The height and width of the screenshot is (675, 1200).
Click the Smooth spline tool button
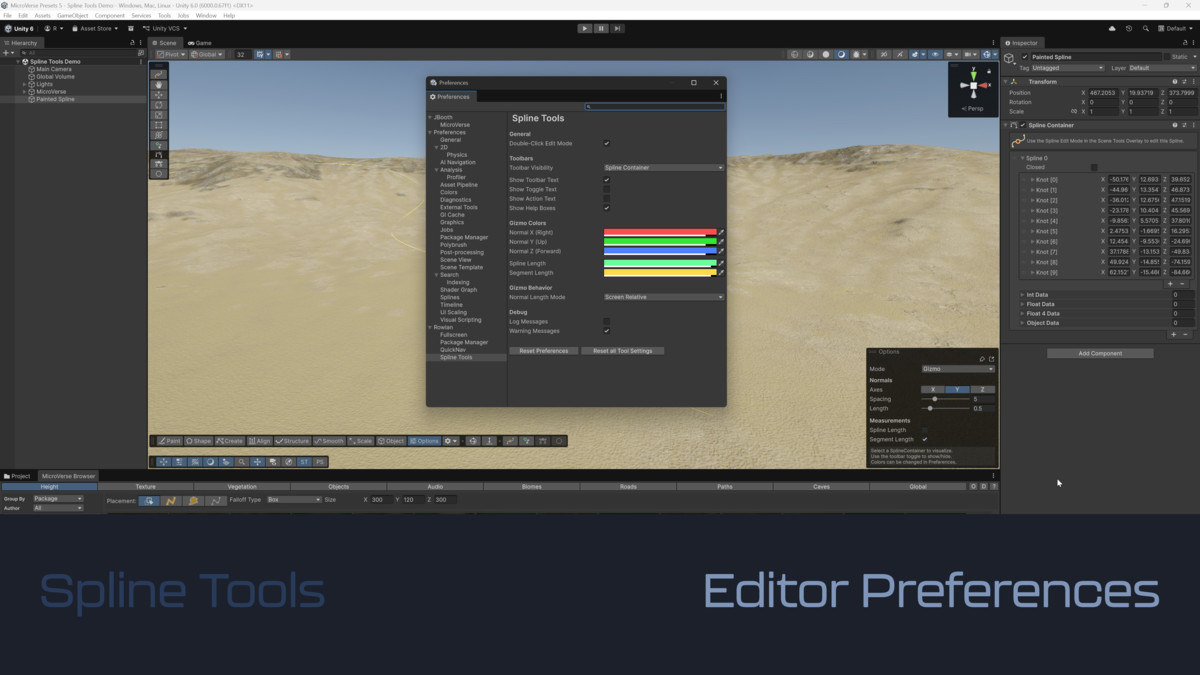pos(329,441)
